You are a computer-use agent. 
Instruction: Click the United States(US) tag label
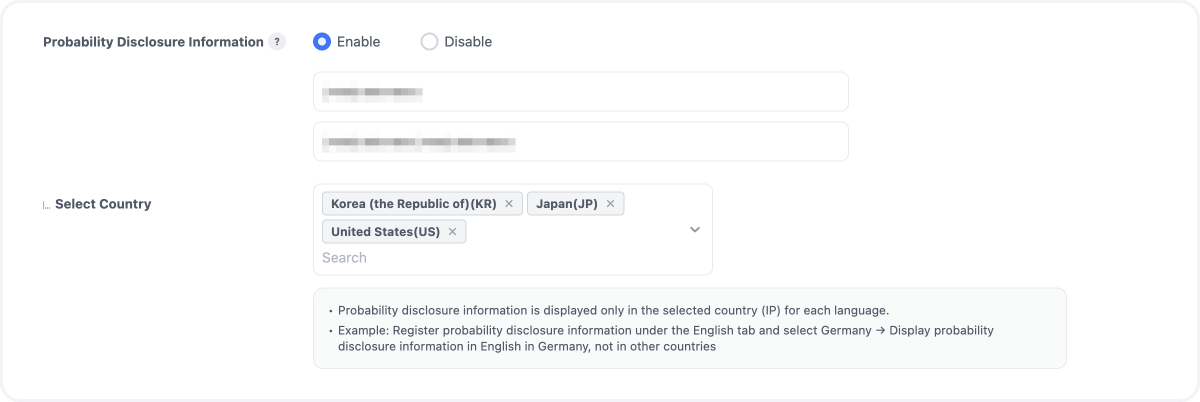385,232
